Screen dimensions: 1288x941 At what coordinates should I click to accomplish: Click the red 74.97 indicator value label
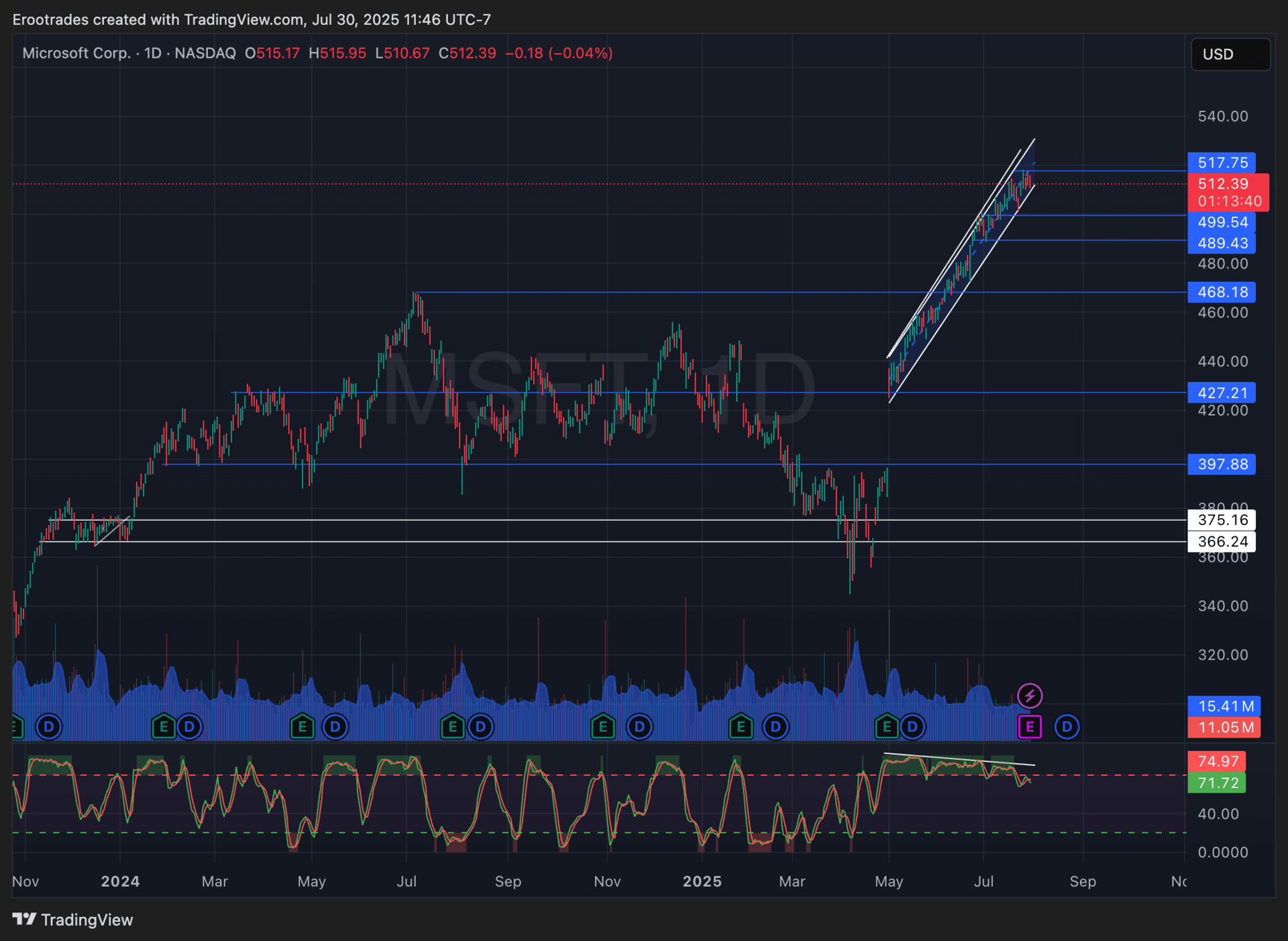1217,761
